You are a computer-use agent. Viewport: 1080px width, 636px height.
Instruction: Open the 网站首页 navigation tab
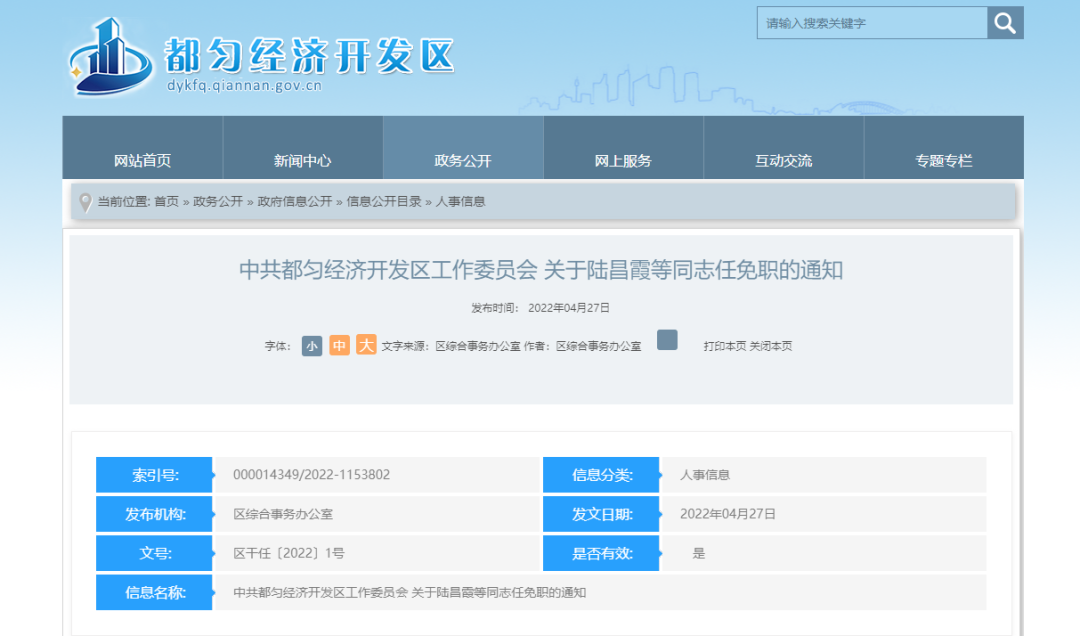[142, 160]
